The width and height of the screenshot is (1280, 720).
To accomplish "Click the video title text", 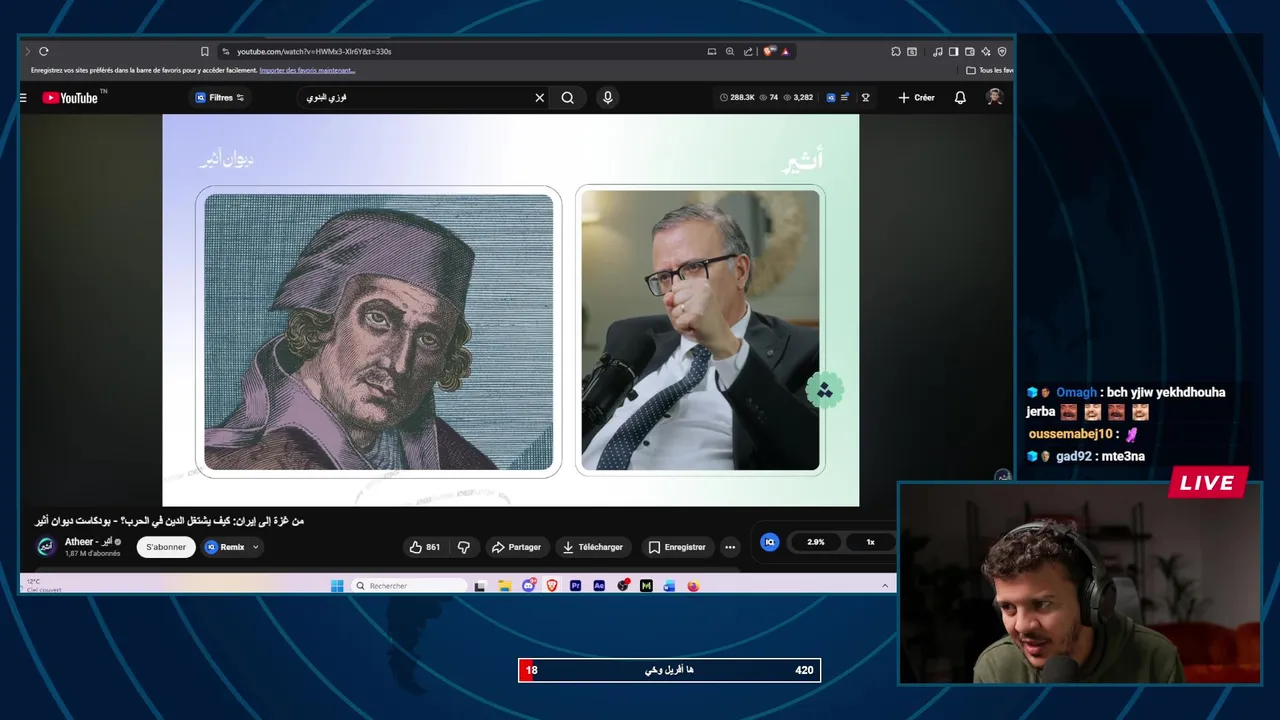I will click(169, 521).
